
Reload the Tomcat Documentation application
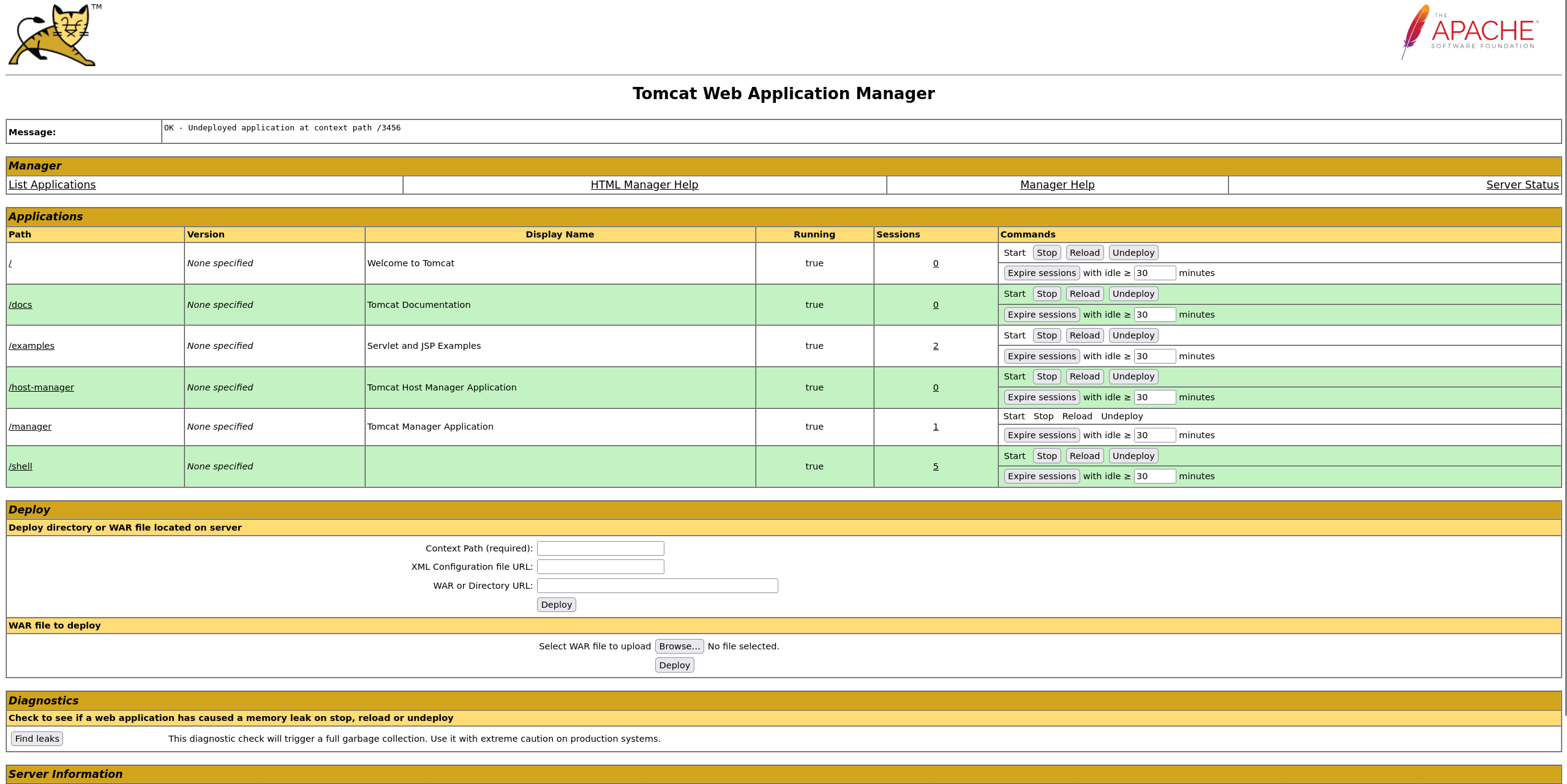point(1084,294)
